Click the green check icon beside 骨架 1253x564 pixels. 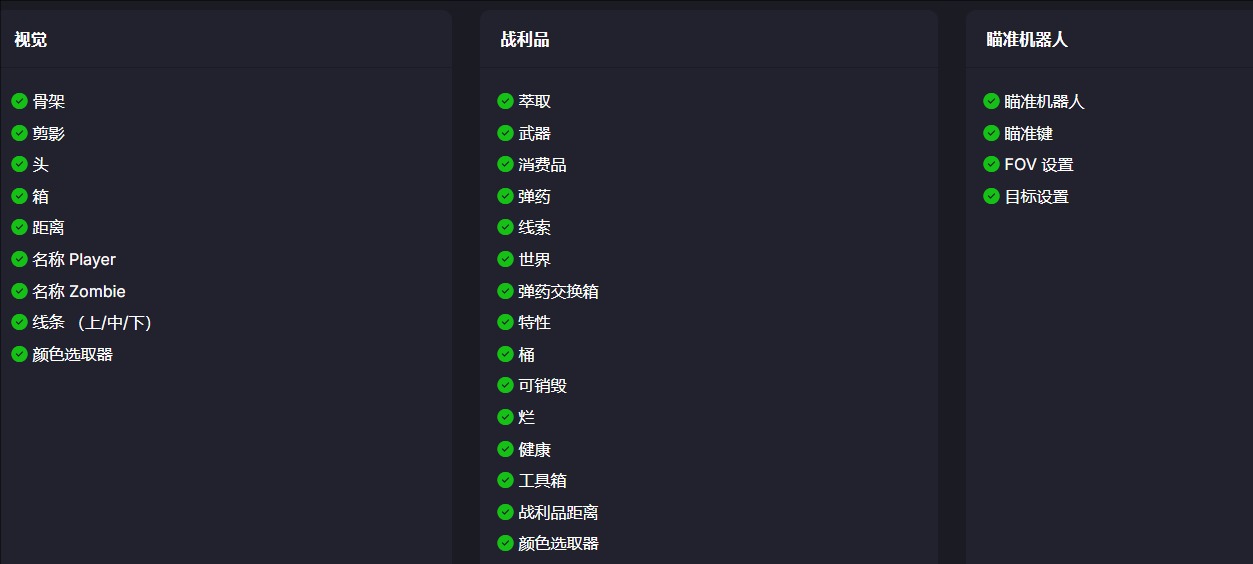pos(19,101)
